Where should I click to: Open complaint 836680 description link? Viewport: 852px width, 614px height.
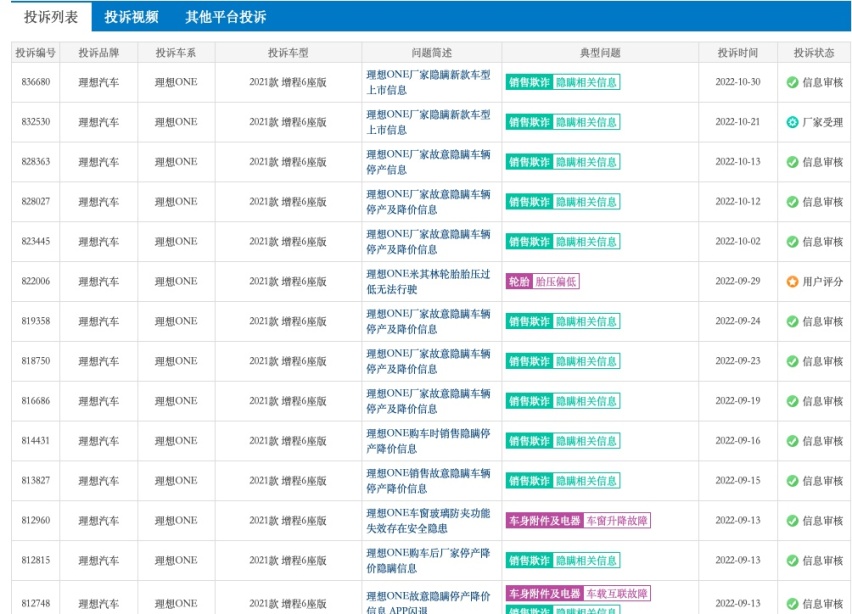[428, 82]
